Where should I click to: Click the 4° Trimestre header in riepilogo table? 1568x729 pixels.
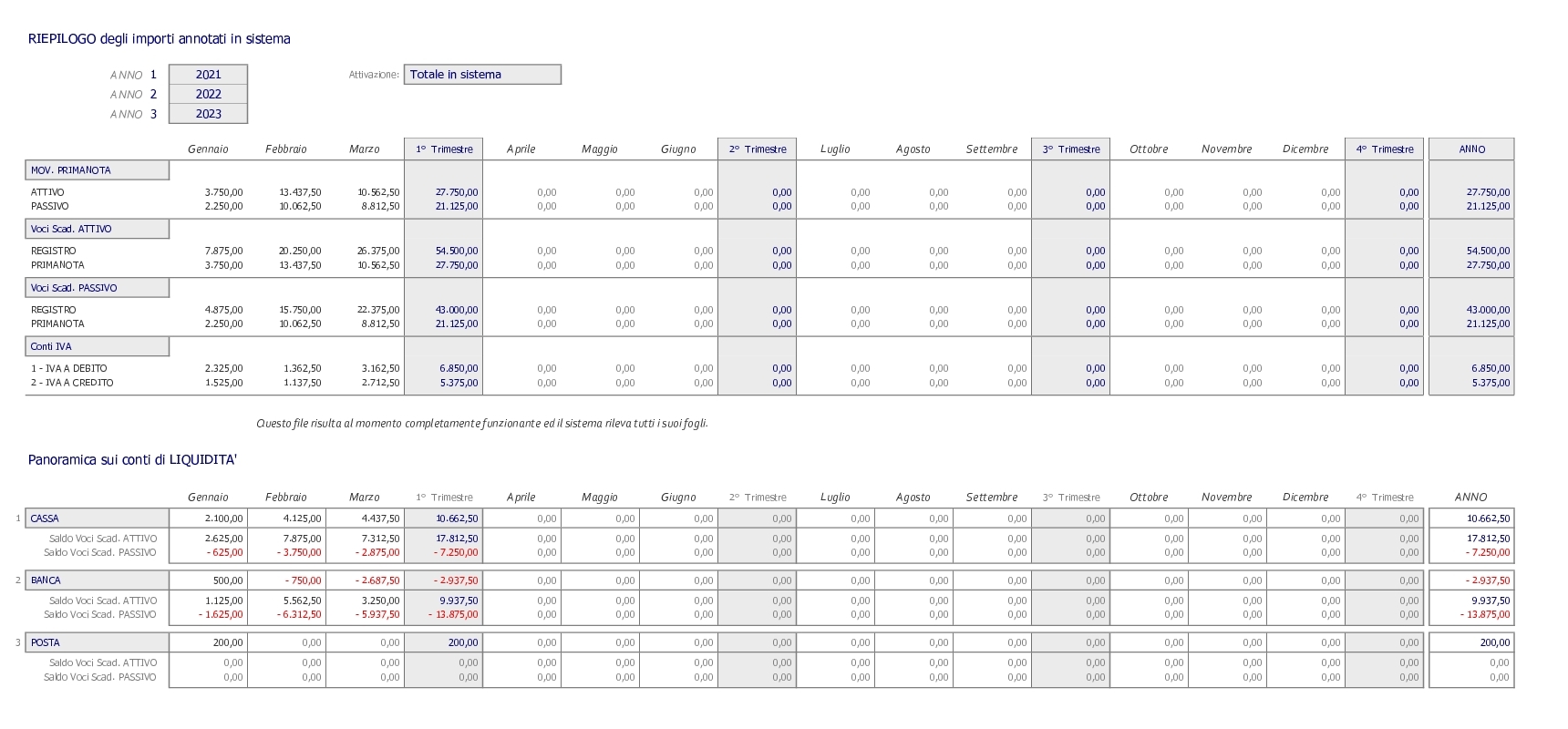pos(1385,149)
